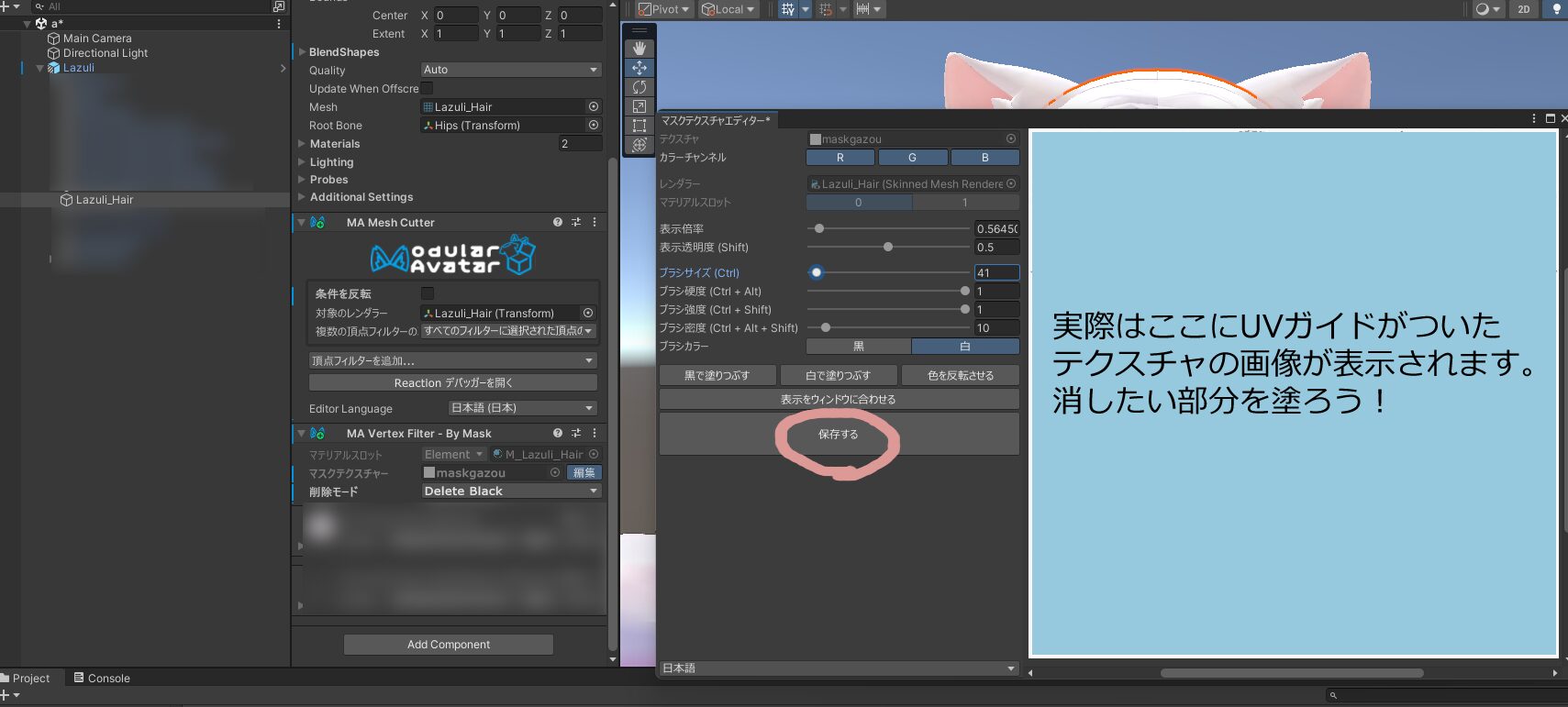Switch to the Console tab
Screen dimensions: 1568x707
(x=103, y=679)
